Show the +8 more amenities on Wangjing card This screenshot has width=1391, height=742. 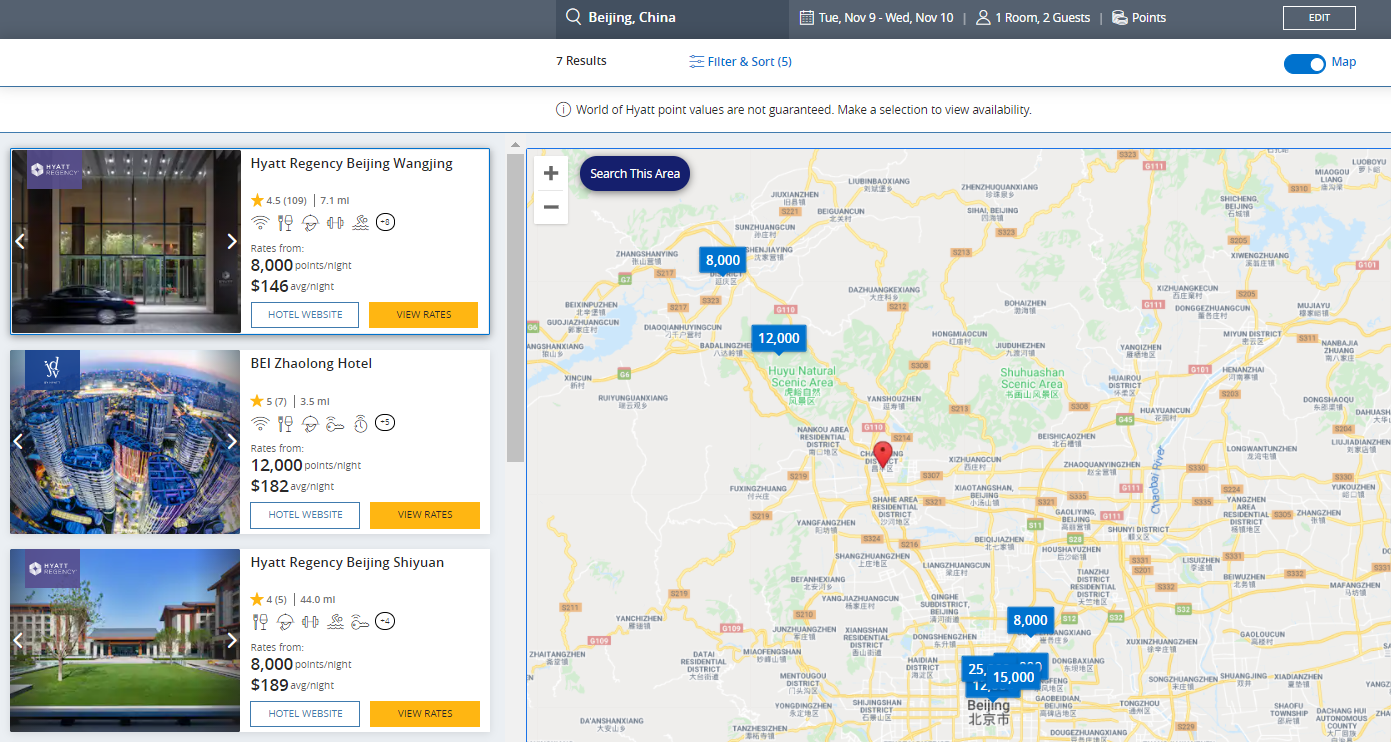pyautogui.click(x=385, y=222)
